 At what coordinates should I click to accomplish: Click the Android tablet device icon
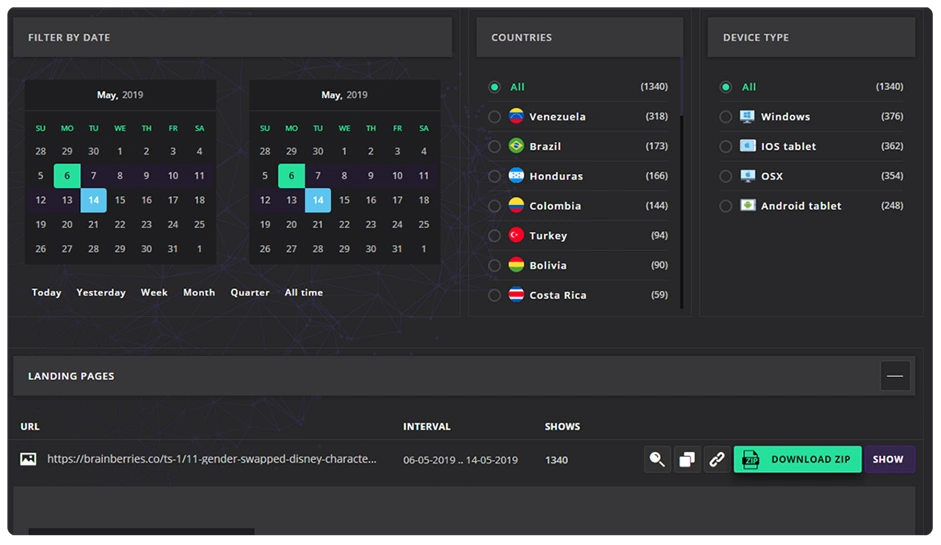click(x=747, y=206)
